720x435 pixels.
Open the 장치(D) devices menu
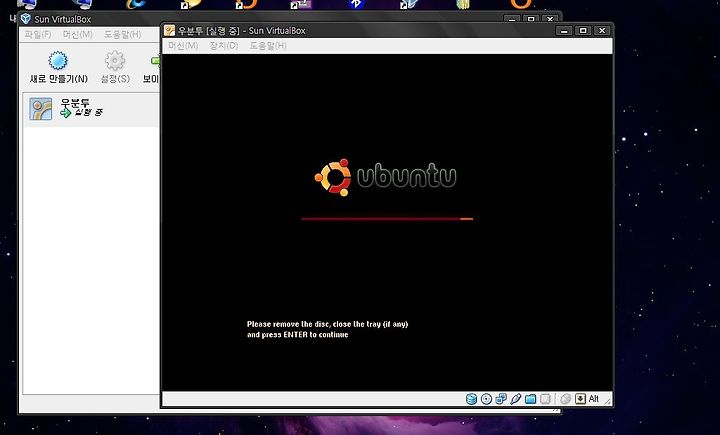[x=224, y=45]
